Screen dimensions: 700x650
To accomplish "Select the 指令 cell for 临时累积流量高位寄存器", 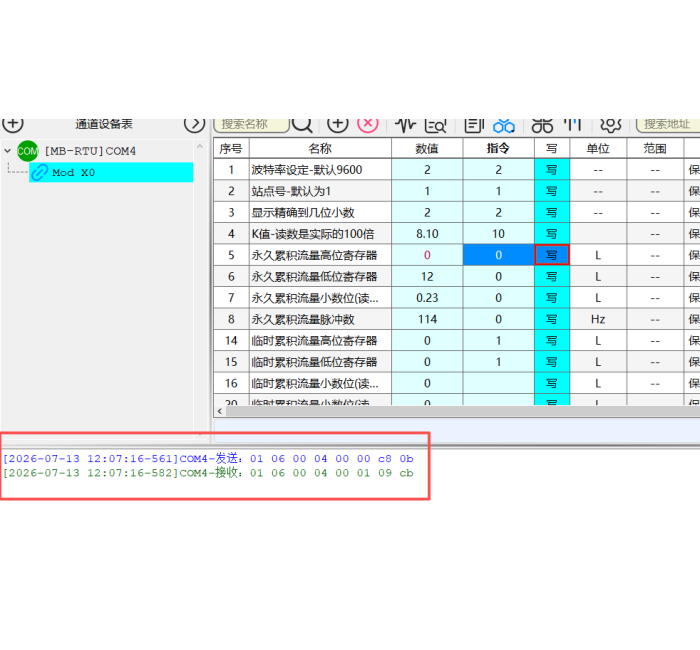I will [498, 341].
